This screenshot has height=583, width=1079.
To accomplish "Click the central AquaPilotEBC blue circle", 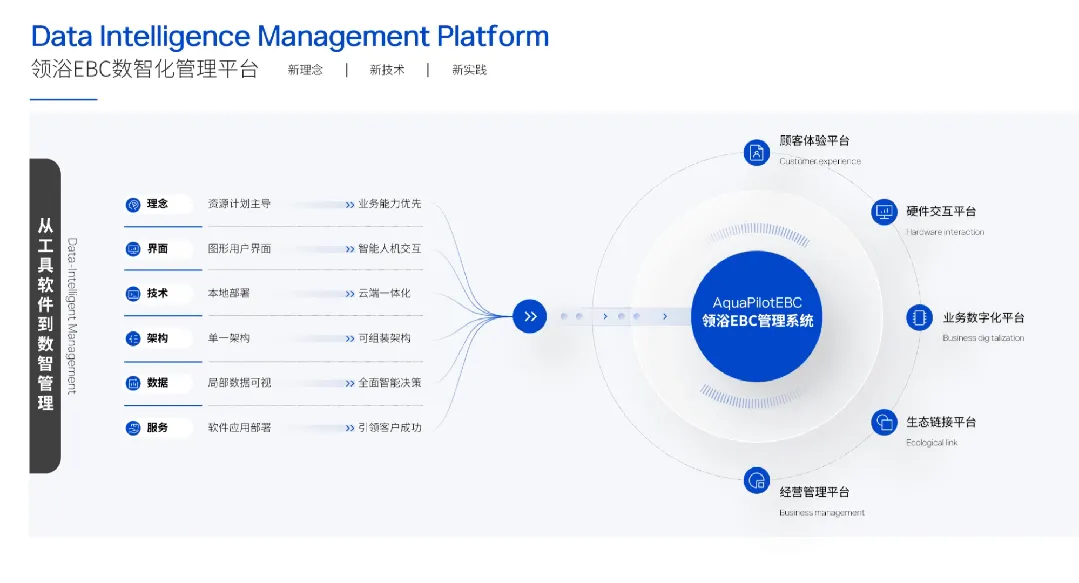I will (757, 316).
